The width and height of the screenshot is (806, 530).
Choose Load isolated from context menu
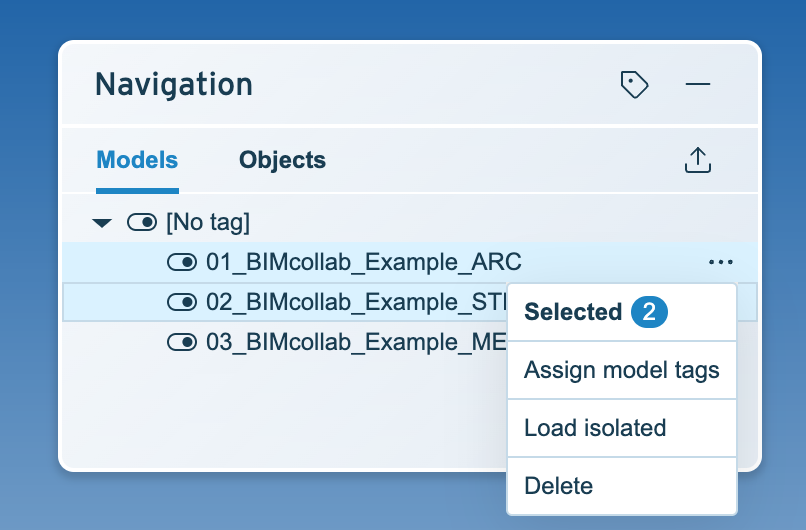622,428
